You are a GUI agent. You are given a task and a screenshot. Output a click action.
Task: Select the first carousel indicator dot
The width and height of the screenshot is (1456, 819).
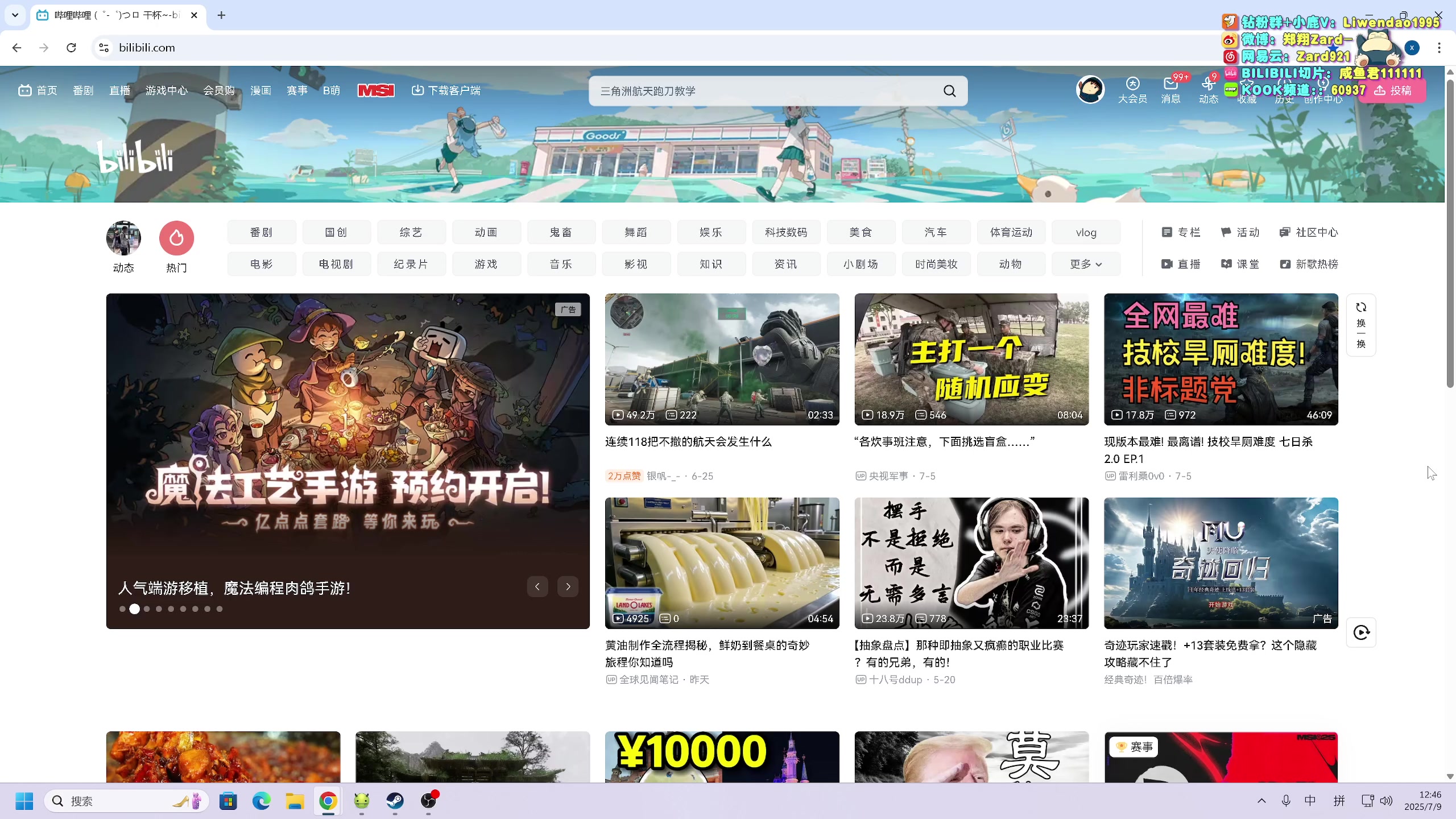point(122,609)
